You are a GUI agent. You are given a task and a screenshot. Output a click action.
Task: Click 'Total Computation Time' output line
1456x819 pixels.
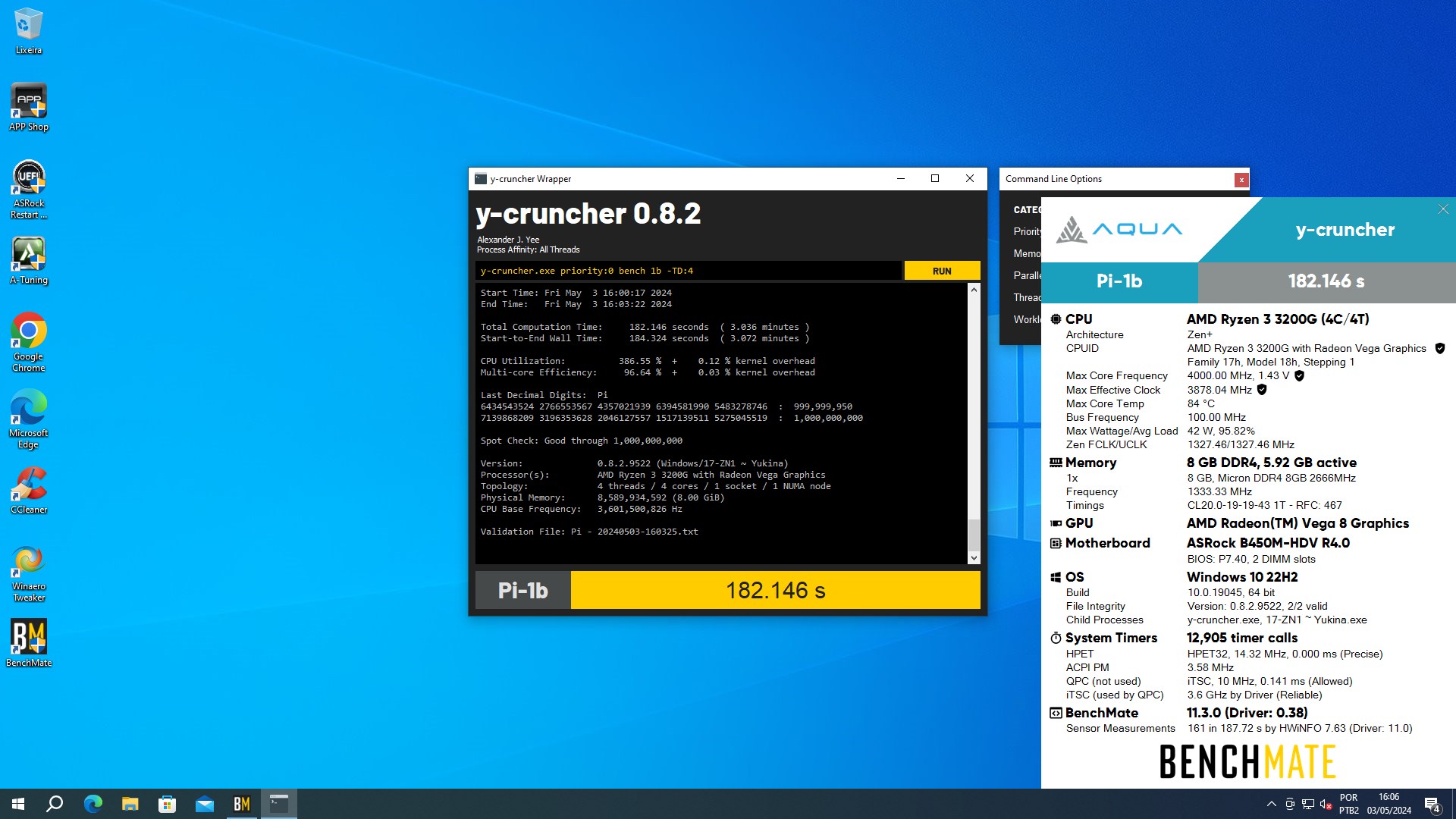[645, 327]
